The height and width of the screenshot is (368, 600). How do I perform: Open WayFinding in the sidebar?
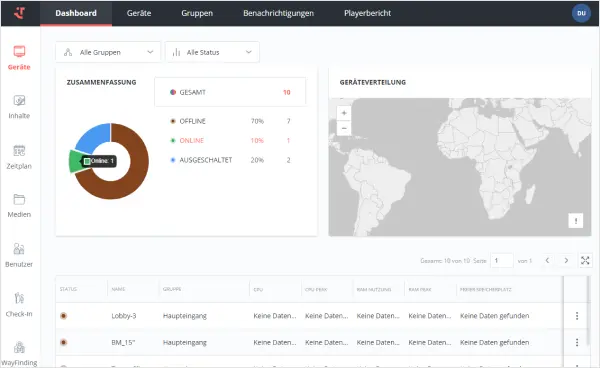[x=19, y=353]
